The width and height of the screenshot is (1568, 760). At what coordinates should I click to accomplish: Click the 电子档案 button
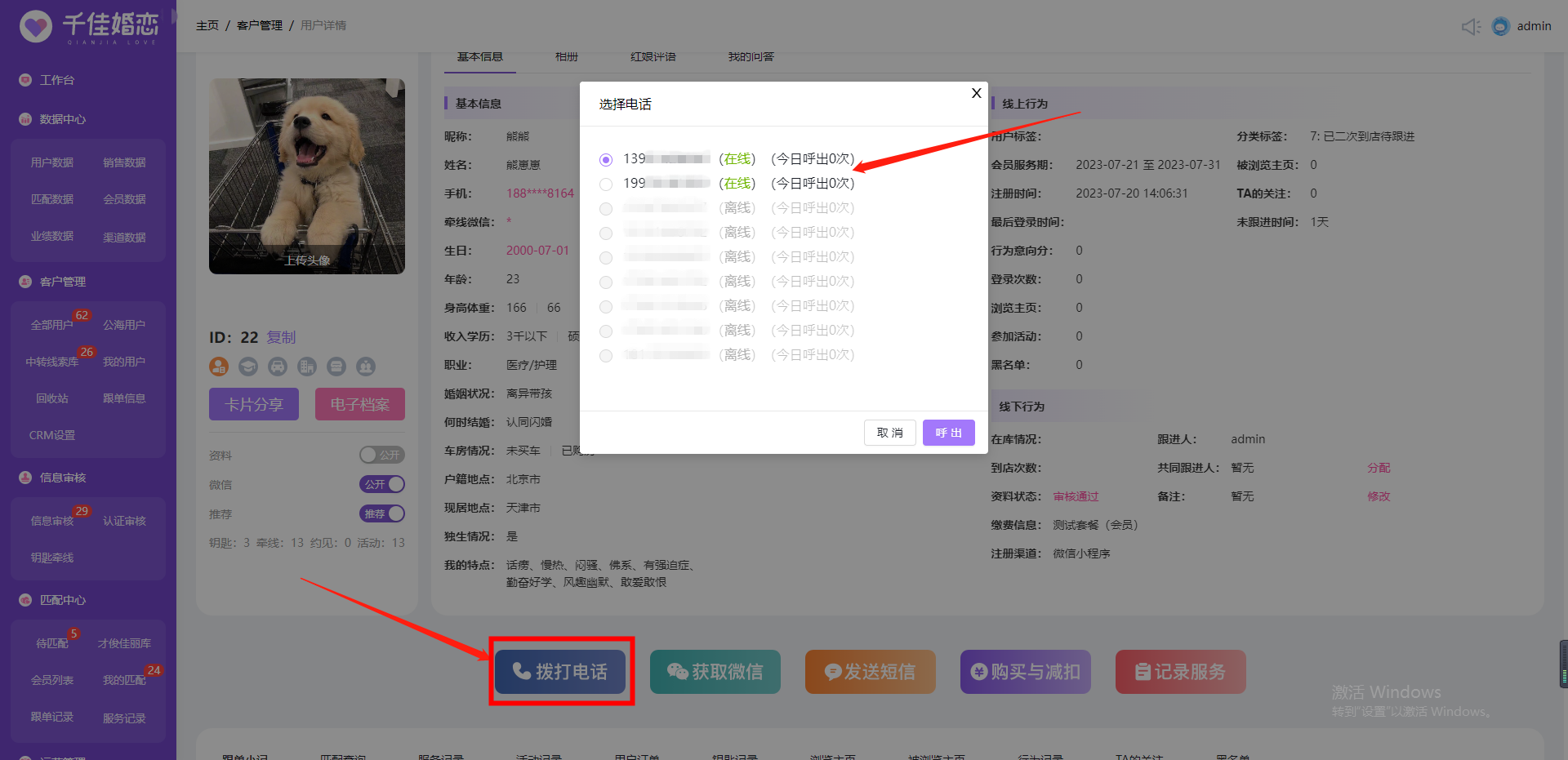click(360, 404)
